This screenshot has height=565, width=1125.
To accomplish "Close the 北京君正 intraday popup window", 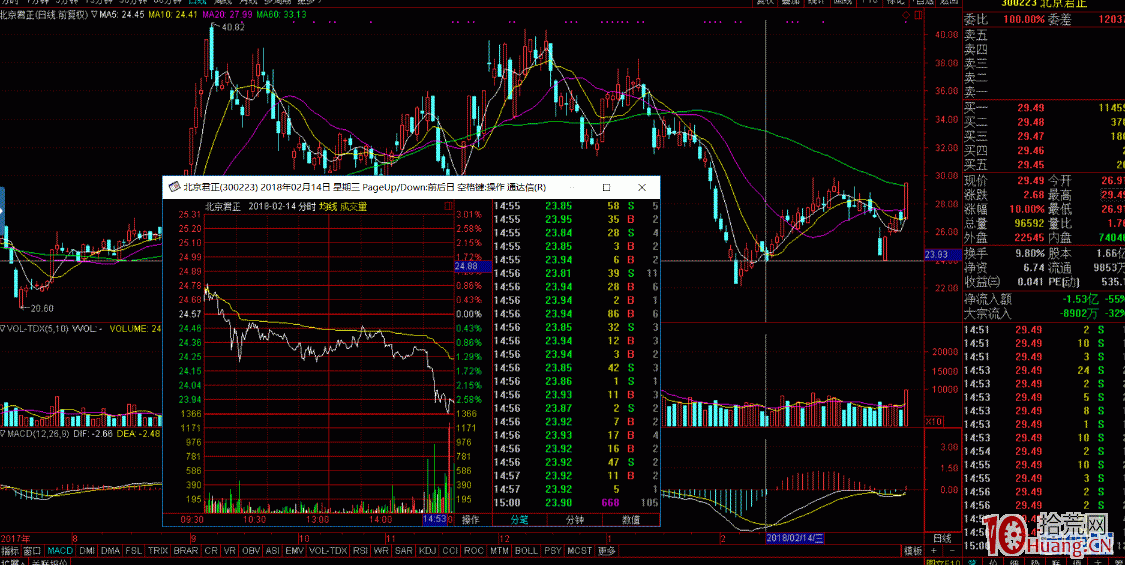I will 642,187.
